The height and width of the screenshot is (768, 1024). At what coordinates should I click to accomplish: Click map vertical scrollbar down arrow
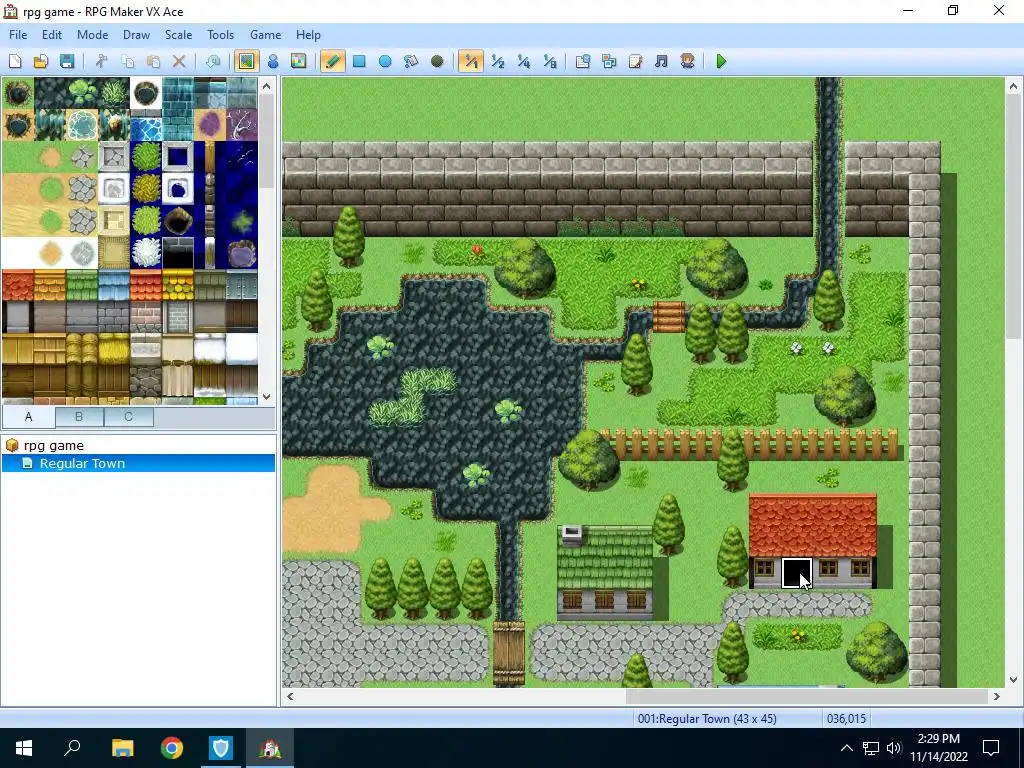(1014, 679)
